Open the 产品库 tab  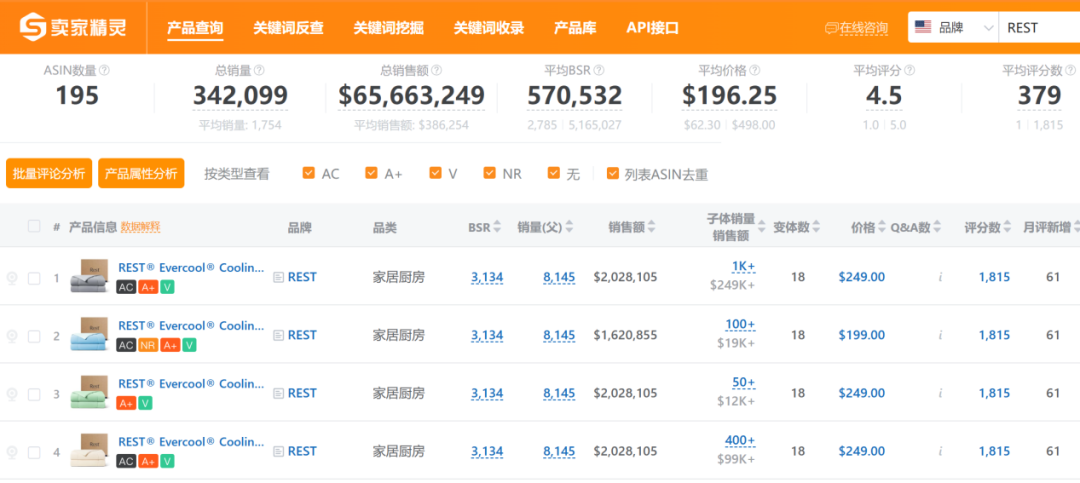point(575,28)
